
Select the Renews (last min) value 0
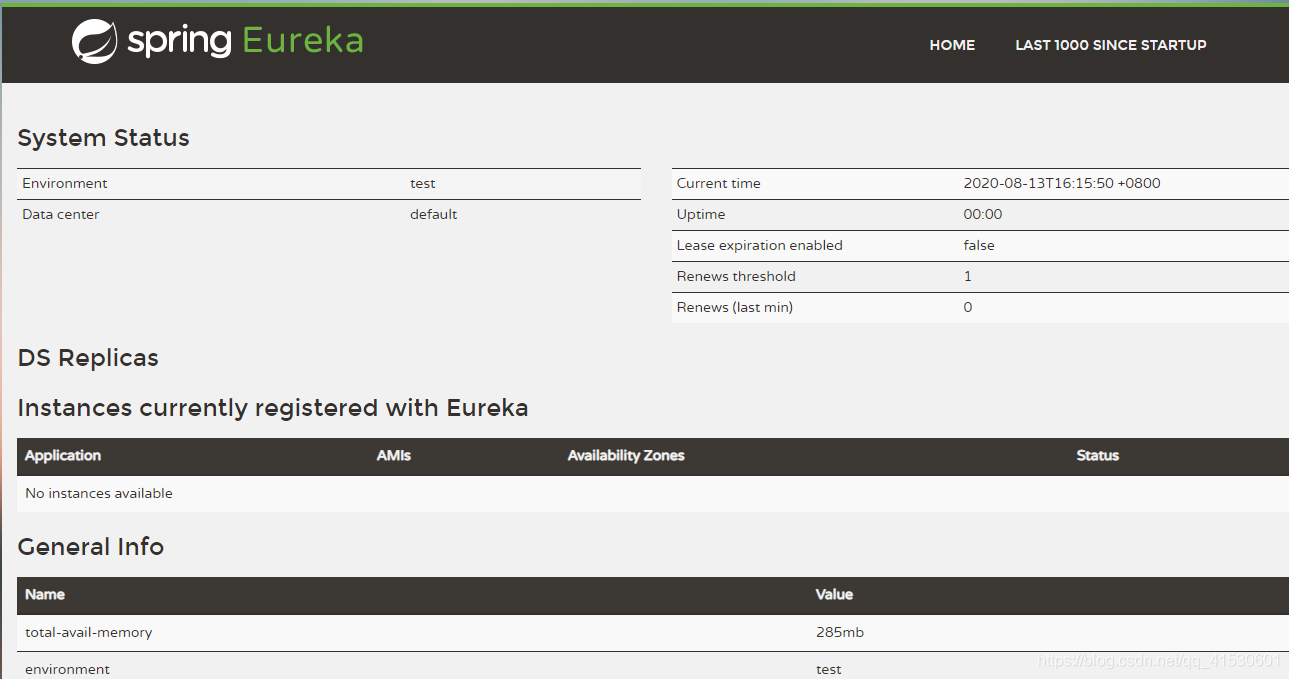click(x=968, y=308)
